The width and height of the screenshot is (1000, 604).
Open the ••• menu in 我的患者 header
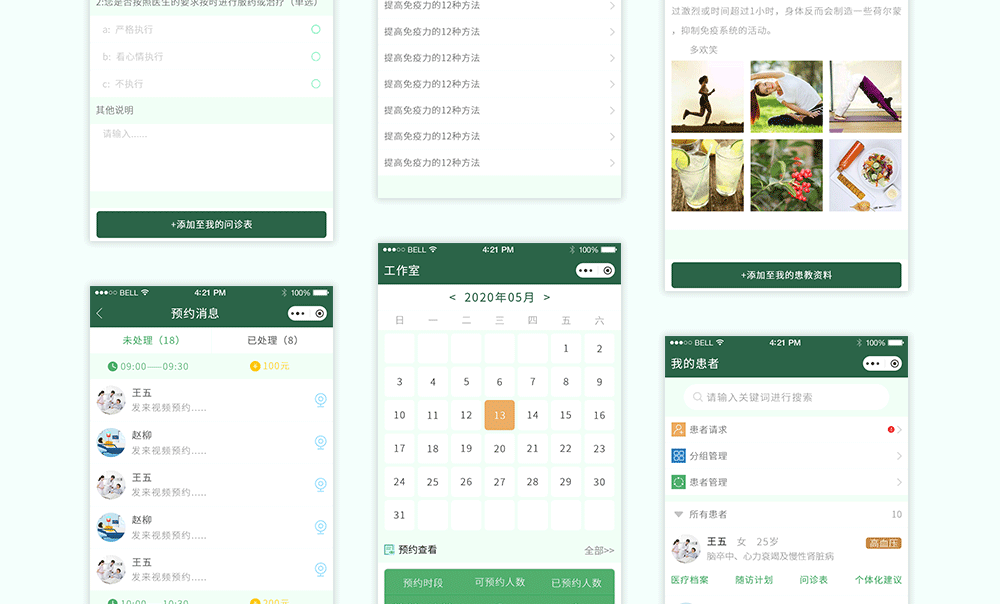pyautogui.click(x=872, y=364)
